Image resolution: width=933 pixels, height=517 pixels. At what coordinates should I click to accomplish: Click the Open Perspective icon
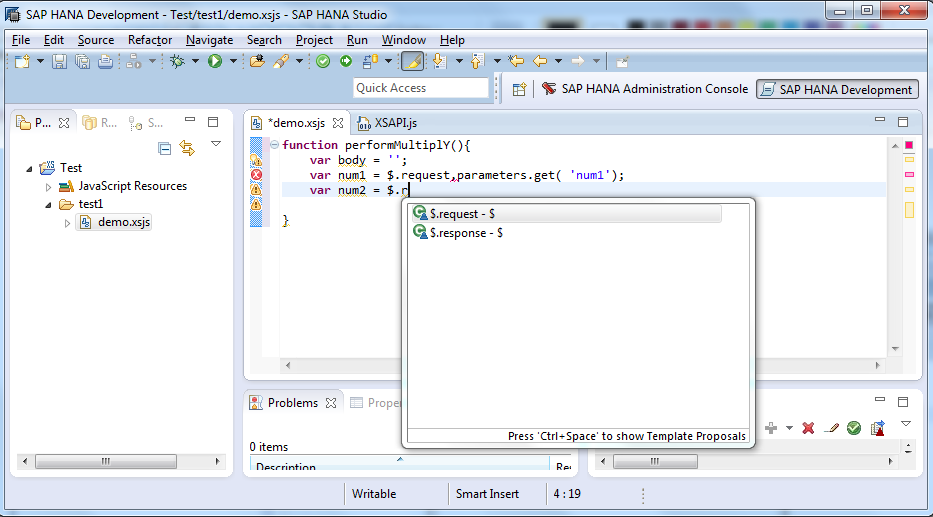tap(519, 89)
